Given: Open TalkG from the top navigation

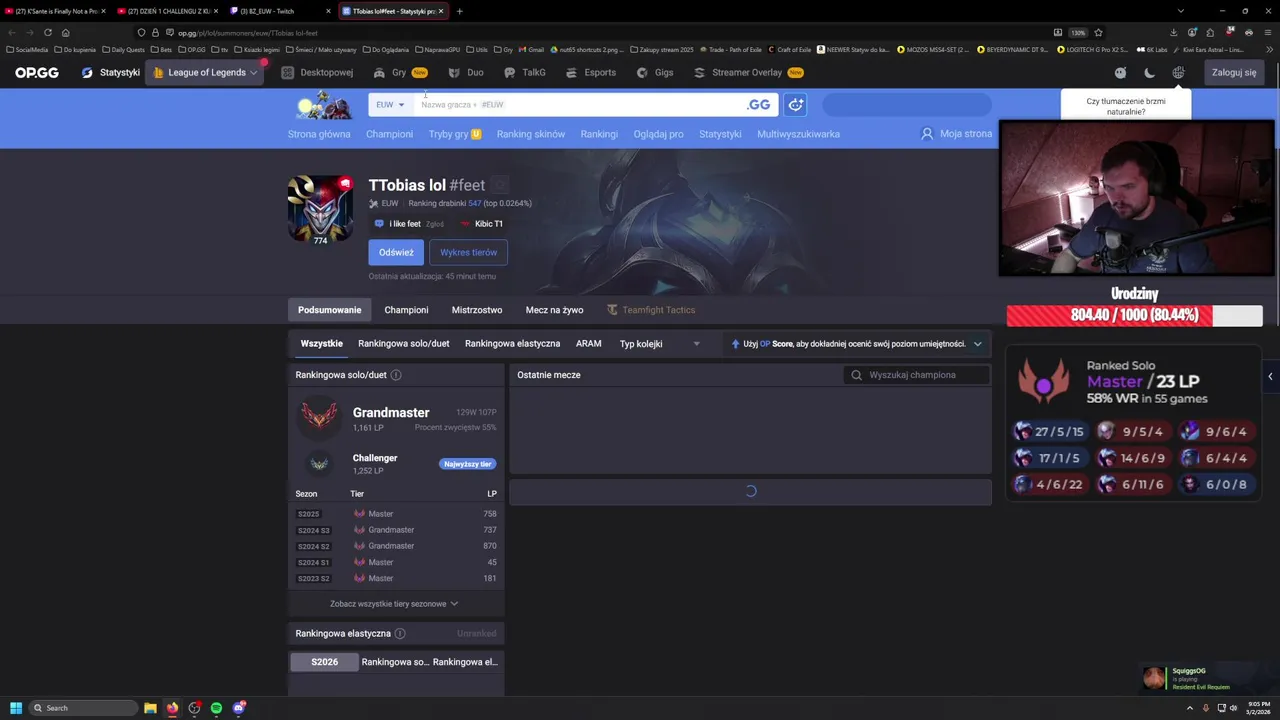Looking at the screenshot, I should click(525, 72).
